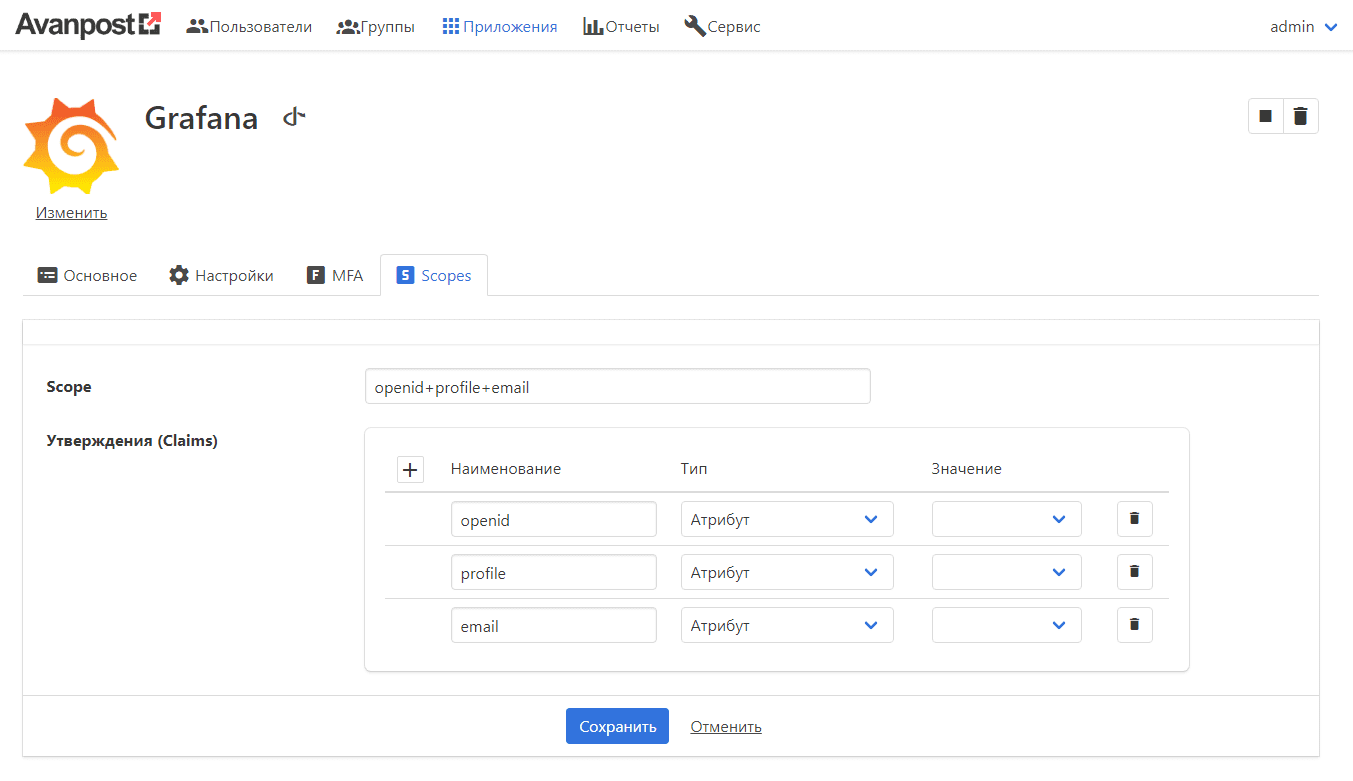Screen dimensions: 1353x781
Task: Delete the openid claim row
Action: pos(1134,519)
